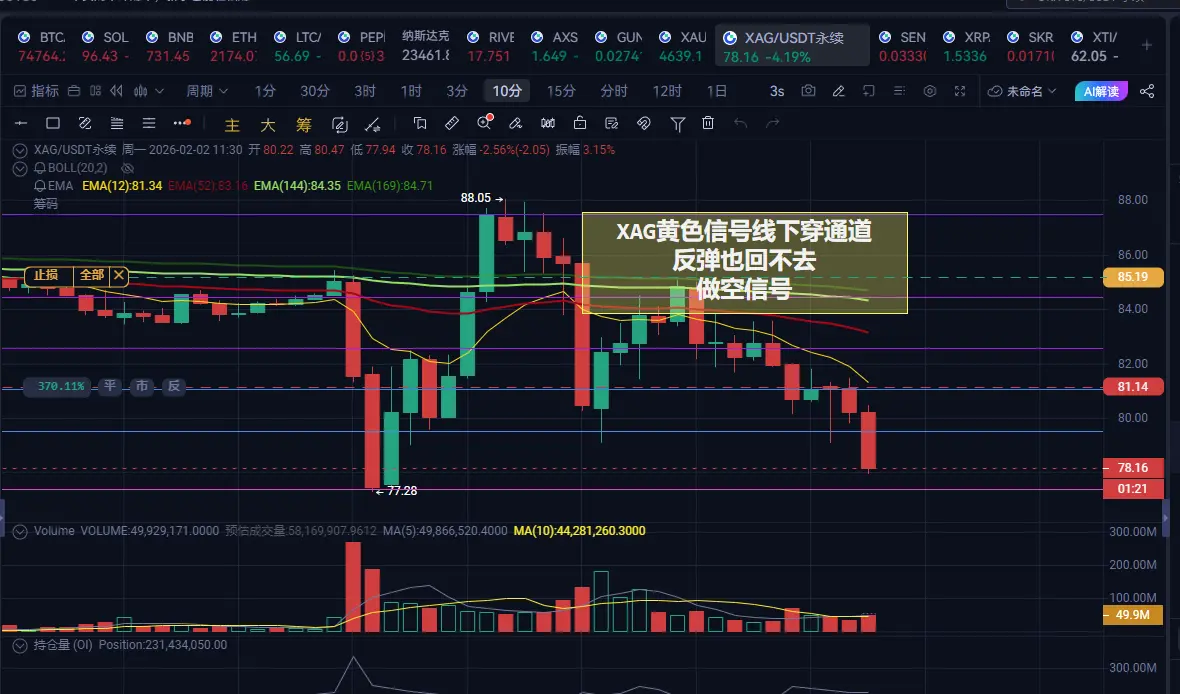Select the 15分 timeframe
The height and width of the screenshot is (694, 1180).
[561, 91]
